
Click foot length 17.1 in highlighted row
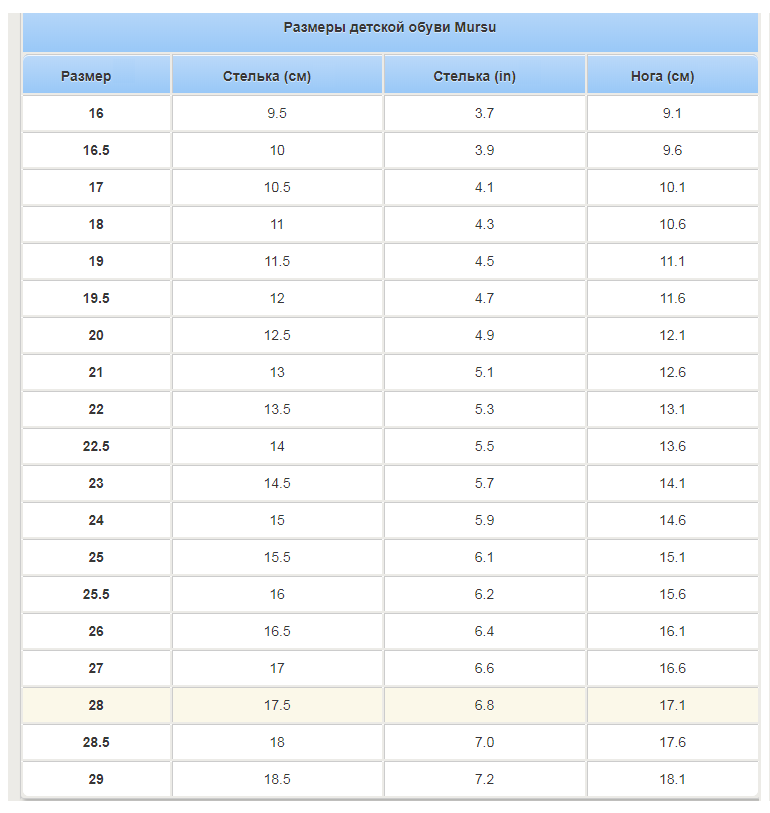click(x=672, y=705)
